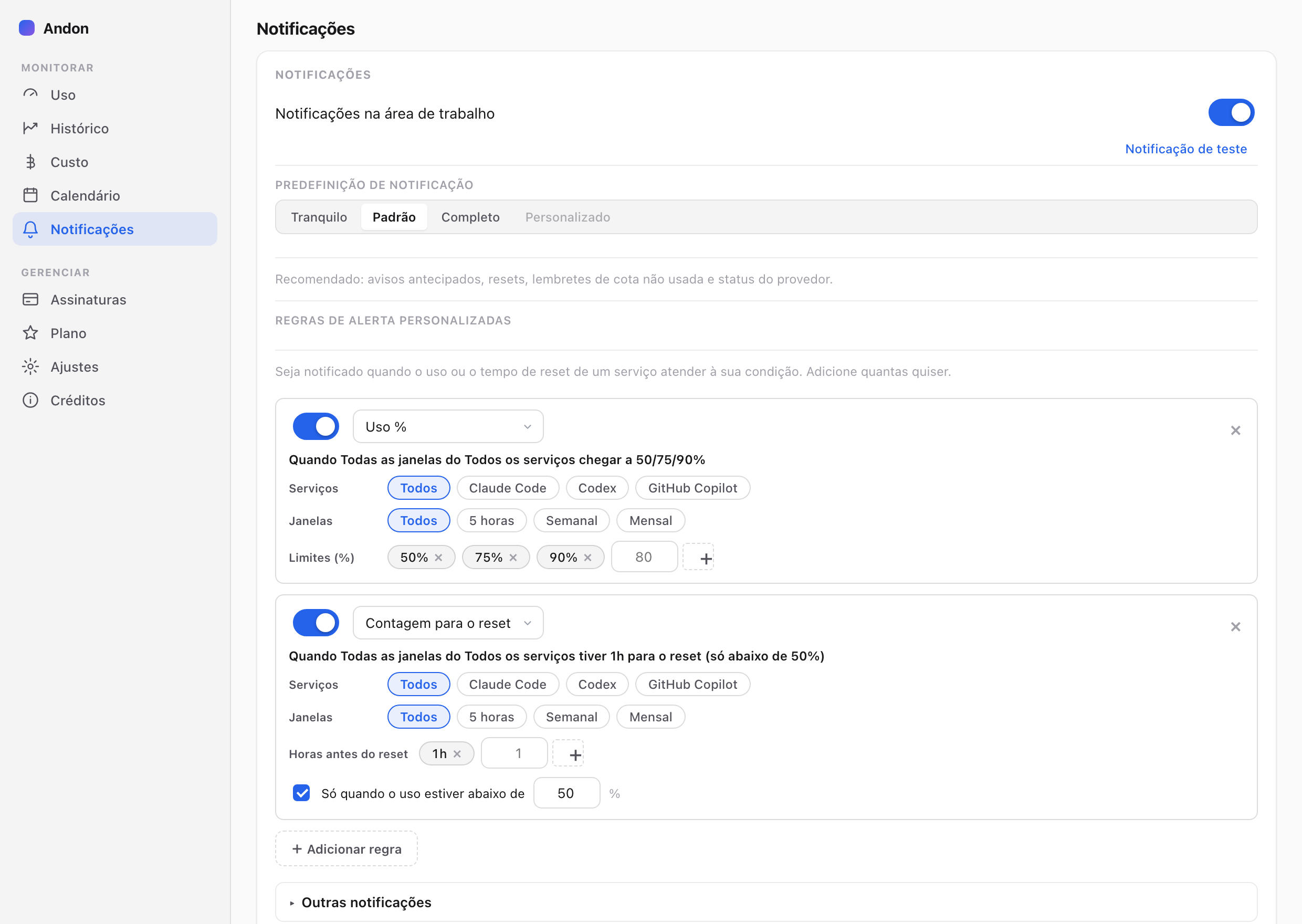Image resolution: width=1302 pixels, height=924 pixels.
Task: Open Histórico chart icon in sidebar
Action: point(31,128)
